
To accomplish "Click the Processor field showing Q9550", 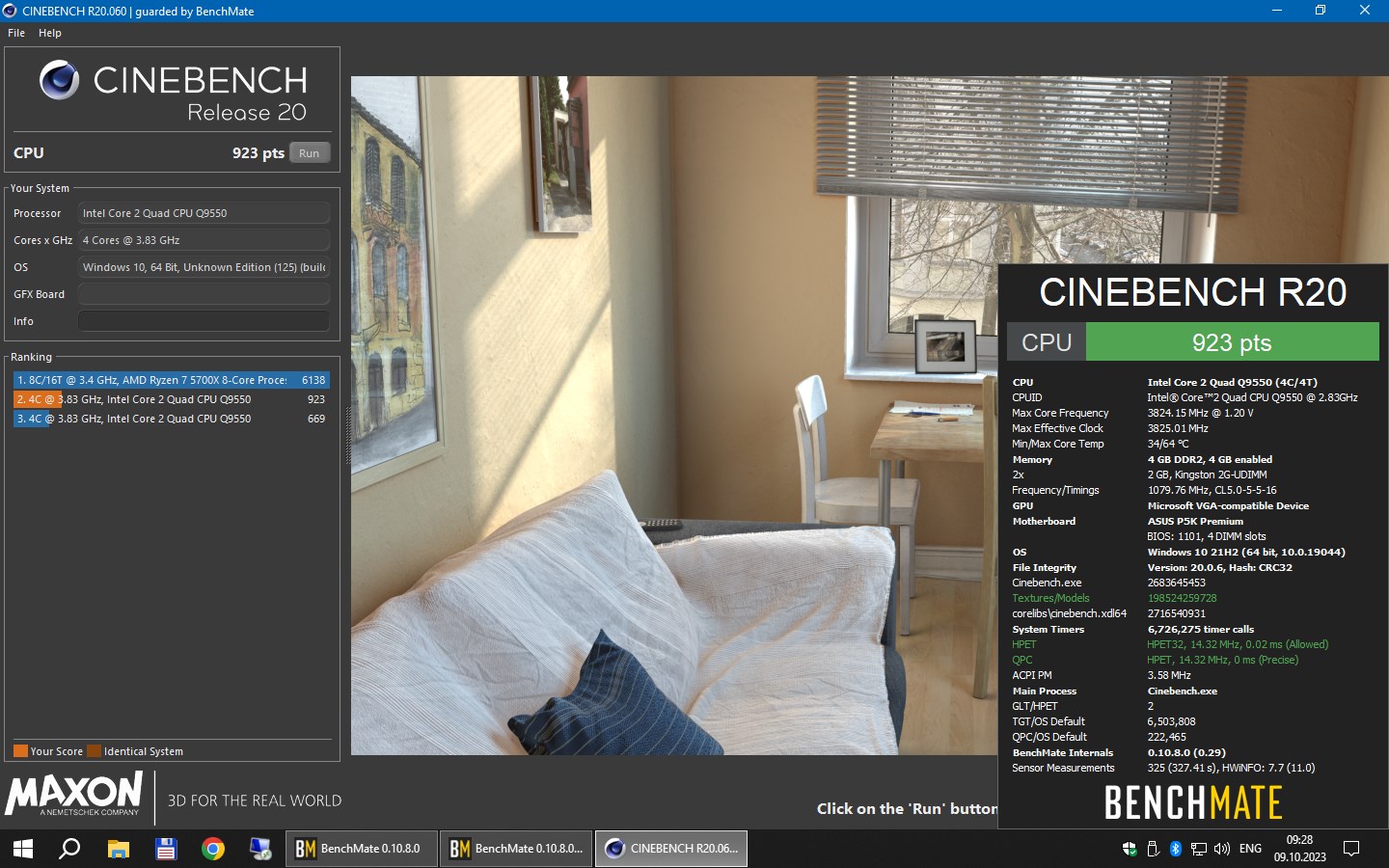I will click(204, 213).
